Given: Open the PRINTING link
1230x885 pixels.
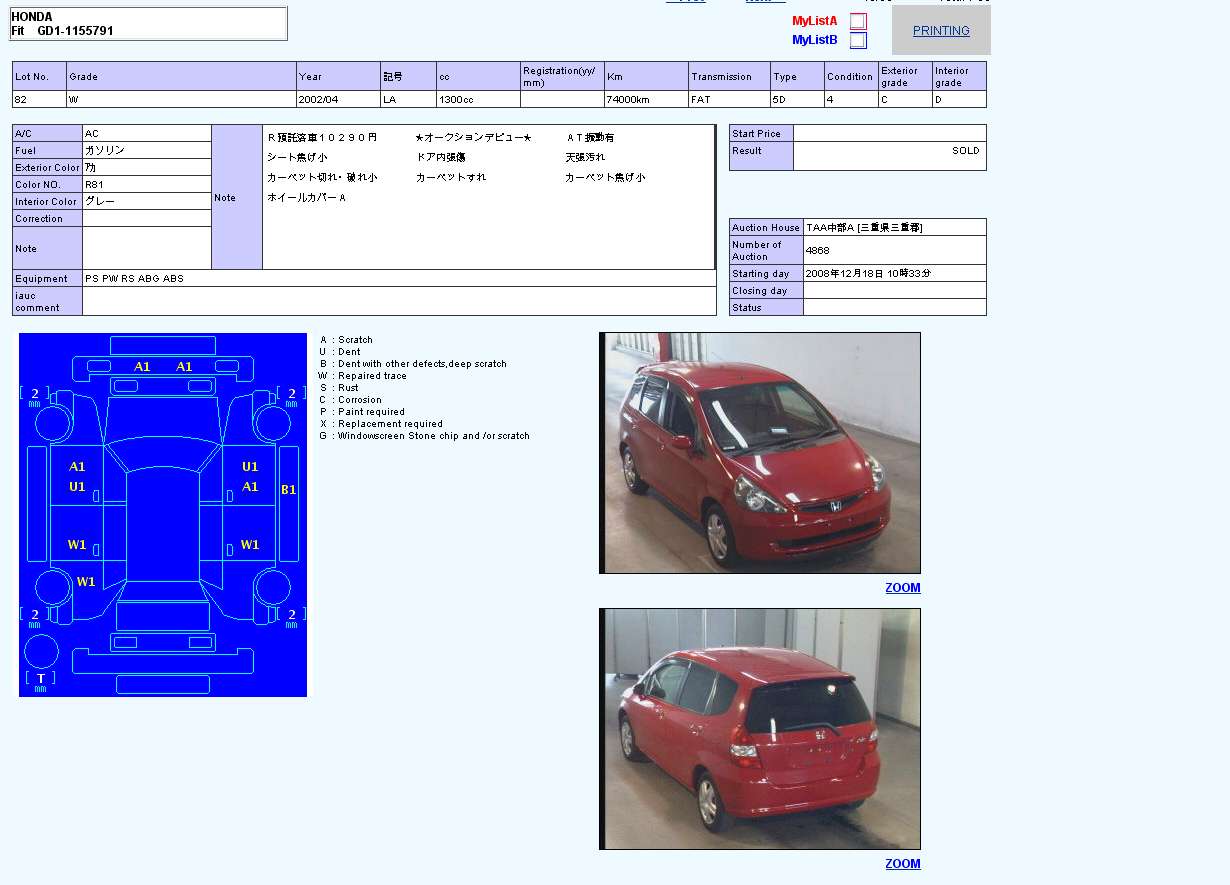Looking at the screenshot, I should tap(941, 31).
